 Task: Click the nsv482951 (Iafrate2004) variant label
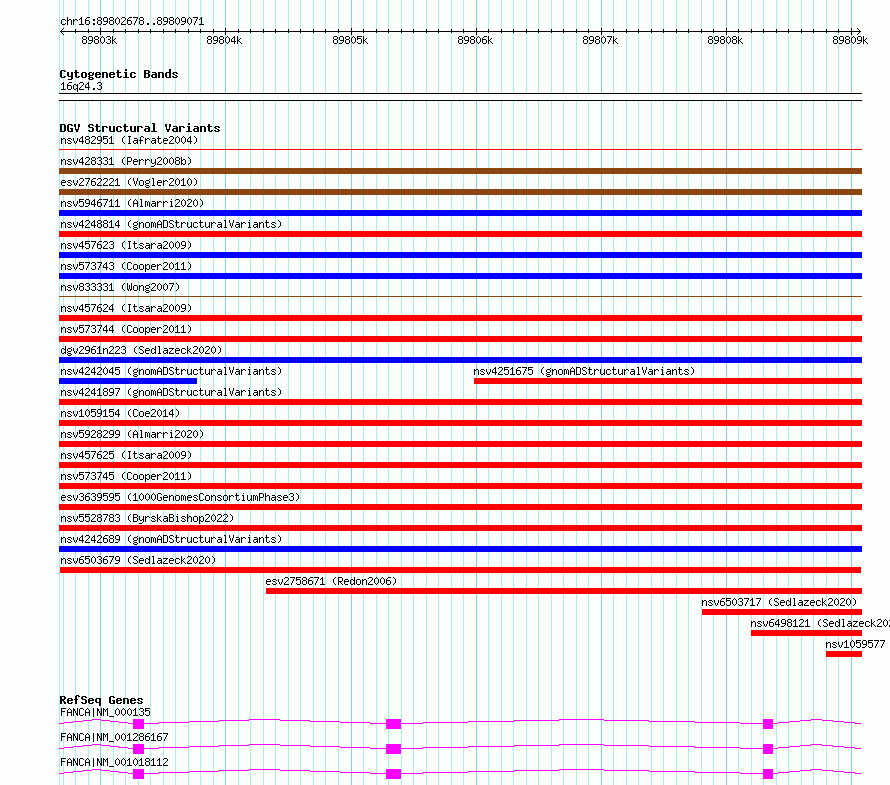pyautogui.click(x=129, y=140)
